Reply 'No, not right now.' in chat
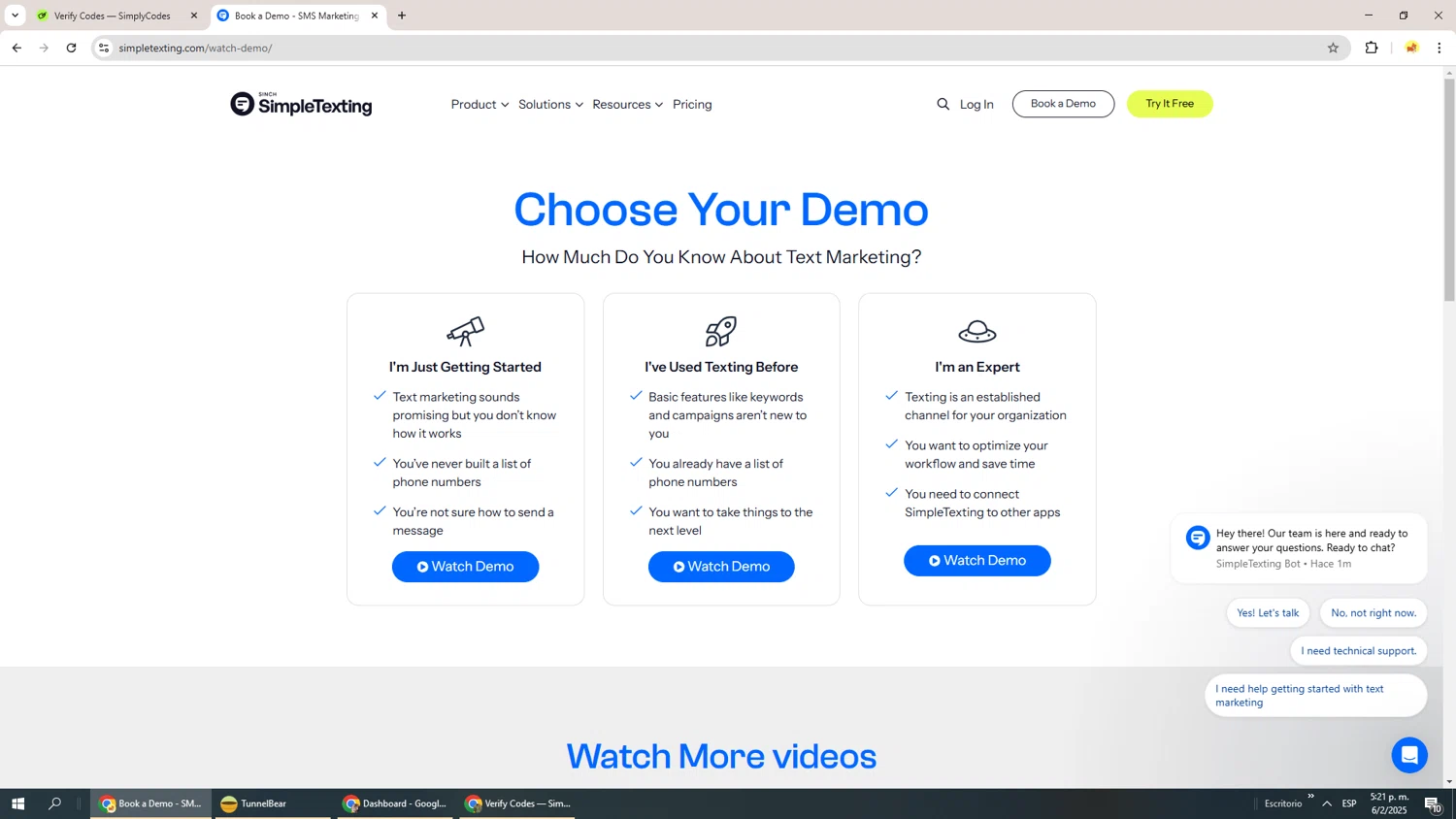1456x819 pixels. click(1373, 613)
